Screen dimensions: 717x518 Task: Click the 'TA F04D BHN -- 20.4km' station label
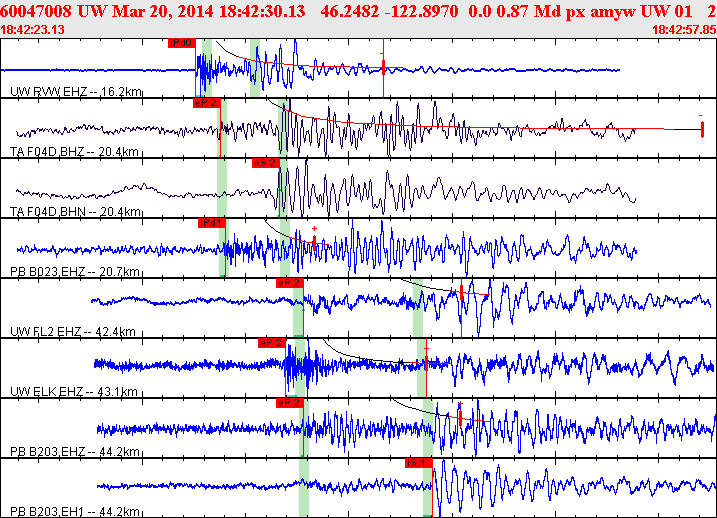(75, 212)
